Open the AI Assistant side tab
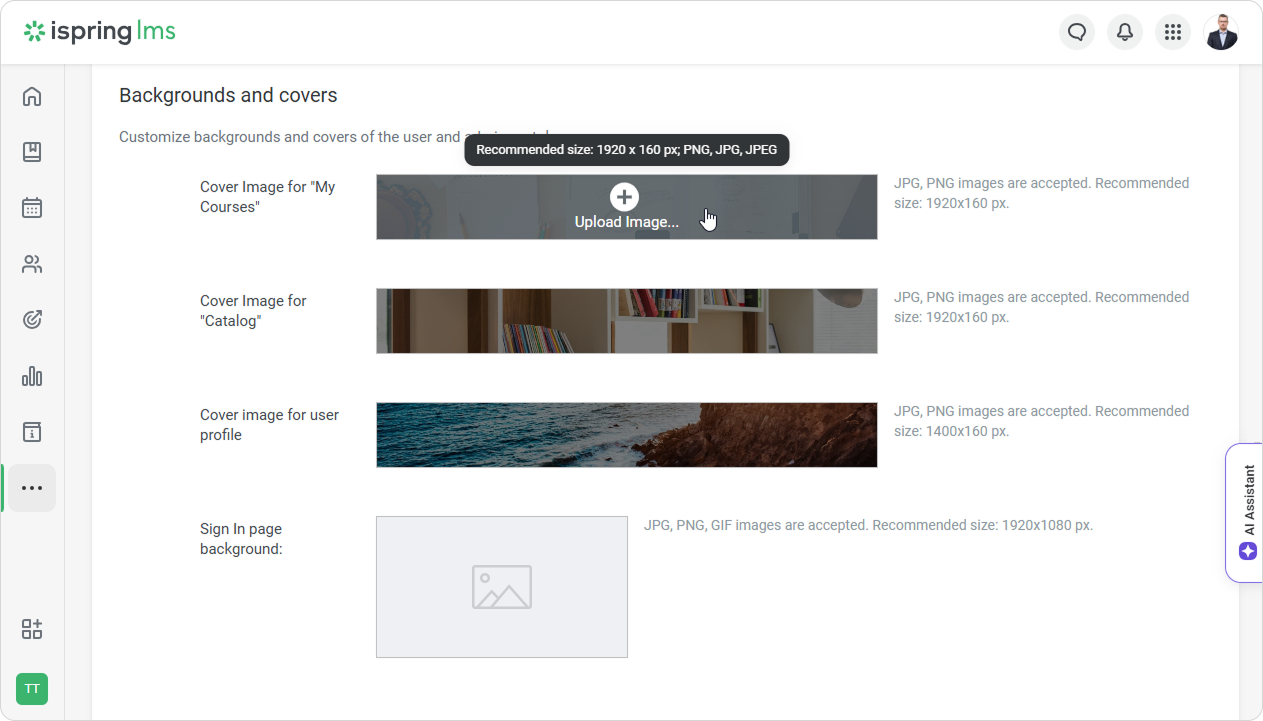This screenshot has height=721, width=1263. click(1247, 512)
